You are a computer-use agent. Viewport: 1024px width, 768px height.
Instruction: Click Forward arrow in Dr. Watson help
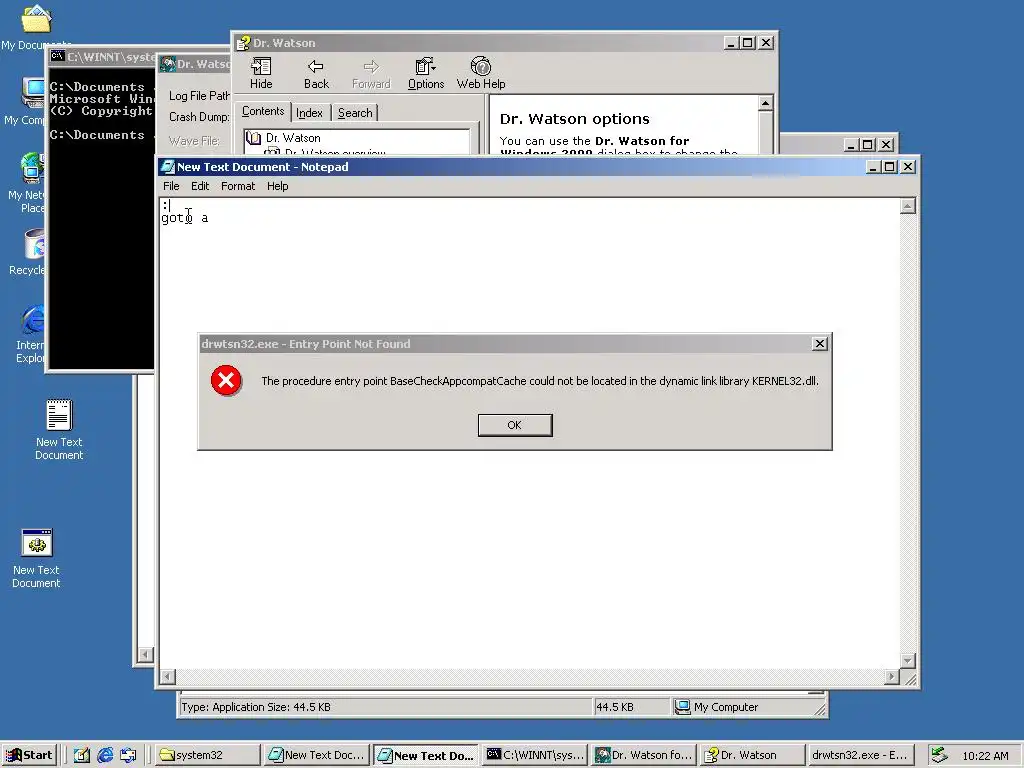point(371,73)
